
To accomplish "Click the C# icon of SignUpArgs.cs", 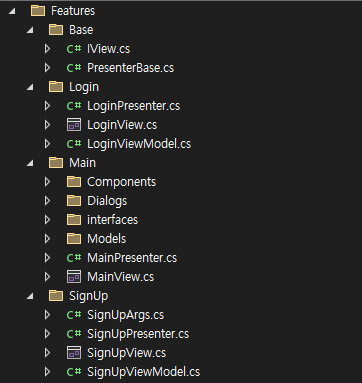I will coord(74,315).
